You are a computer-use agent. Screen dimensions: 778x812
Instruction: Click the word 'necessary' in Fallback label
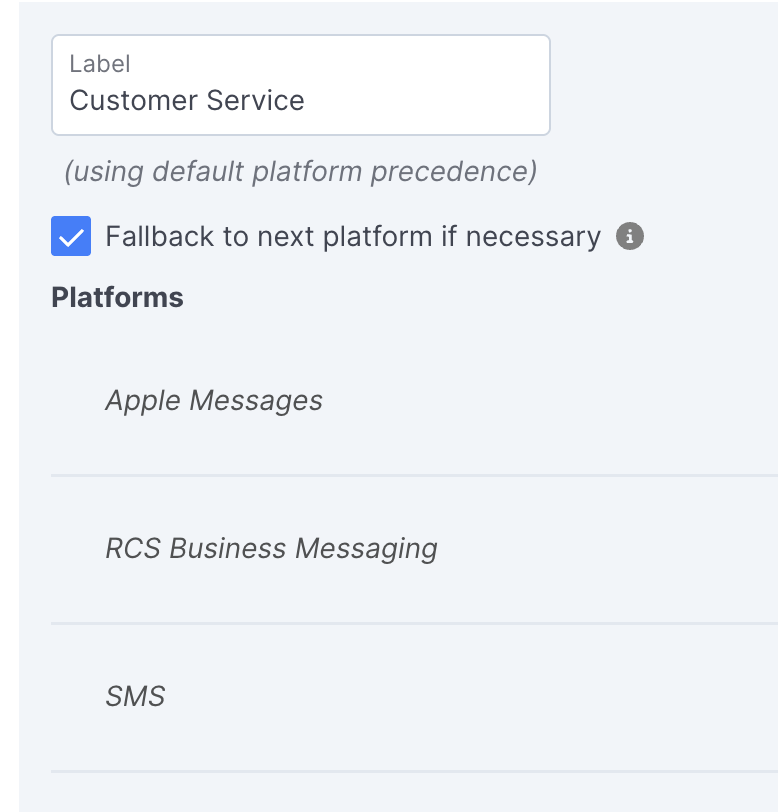(x=533, y=238)
